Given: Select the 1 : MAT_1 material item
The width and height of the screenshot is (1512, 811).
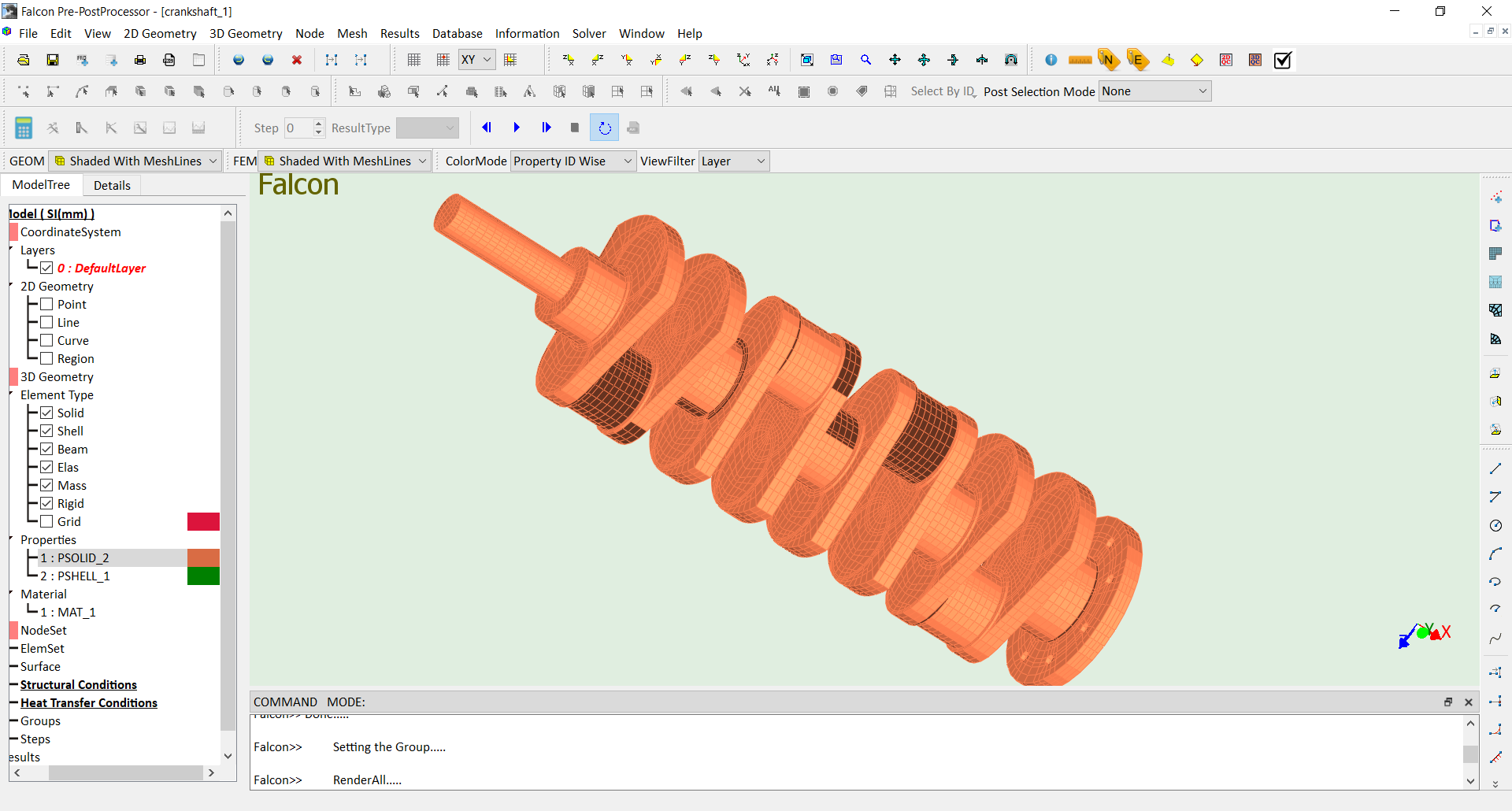Looking at the screenshot, I should click(x=68, y=612).
